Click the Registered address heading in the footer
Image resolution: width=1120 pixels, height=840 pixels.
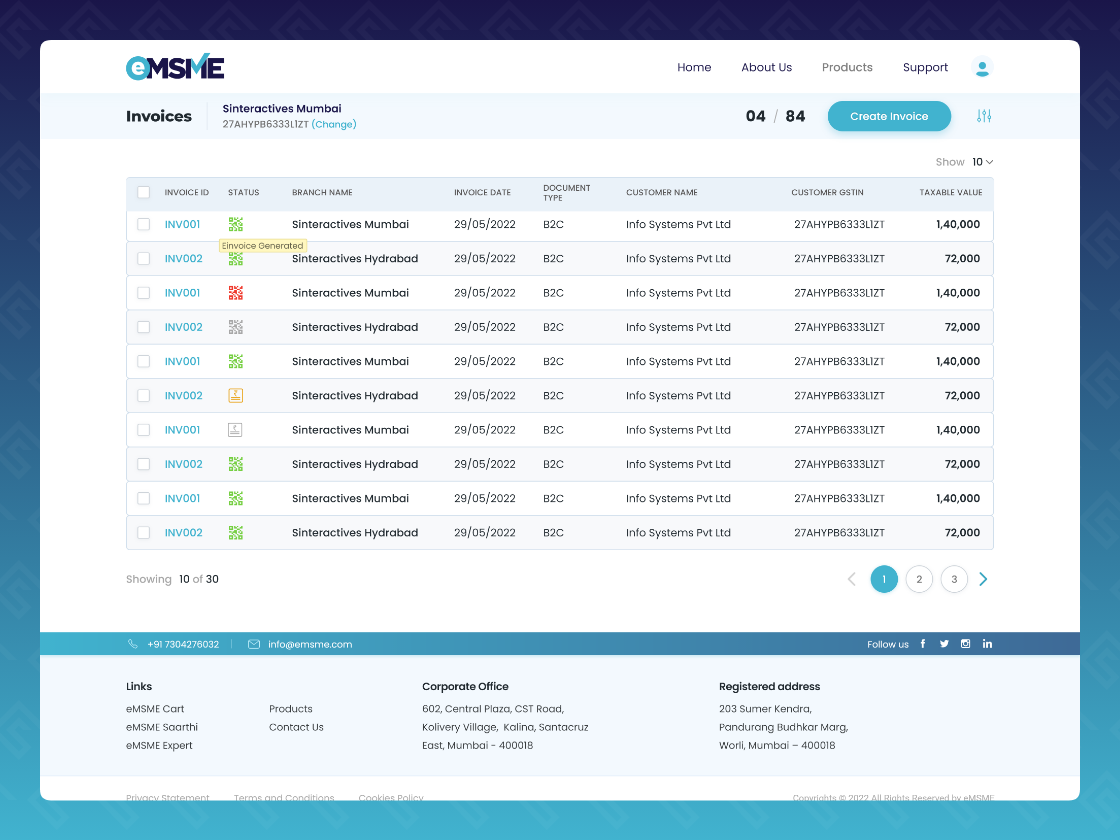tap(769, 686)
